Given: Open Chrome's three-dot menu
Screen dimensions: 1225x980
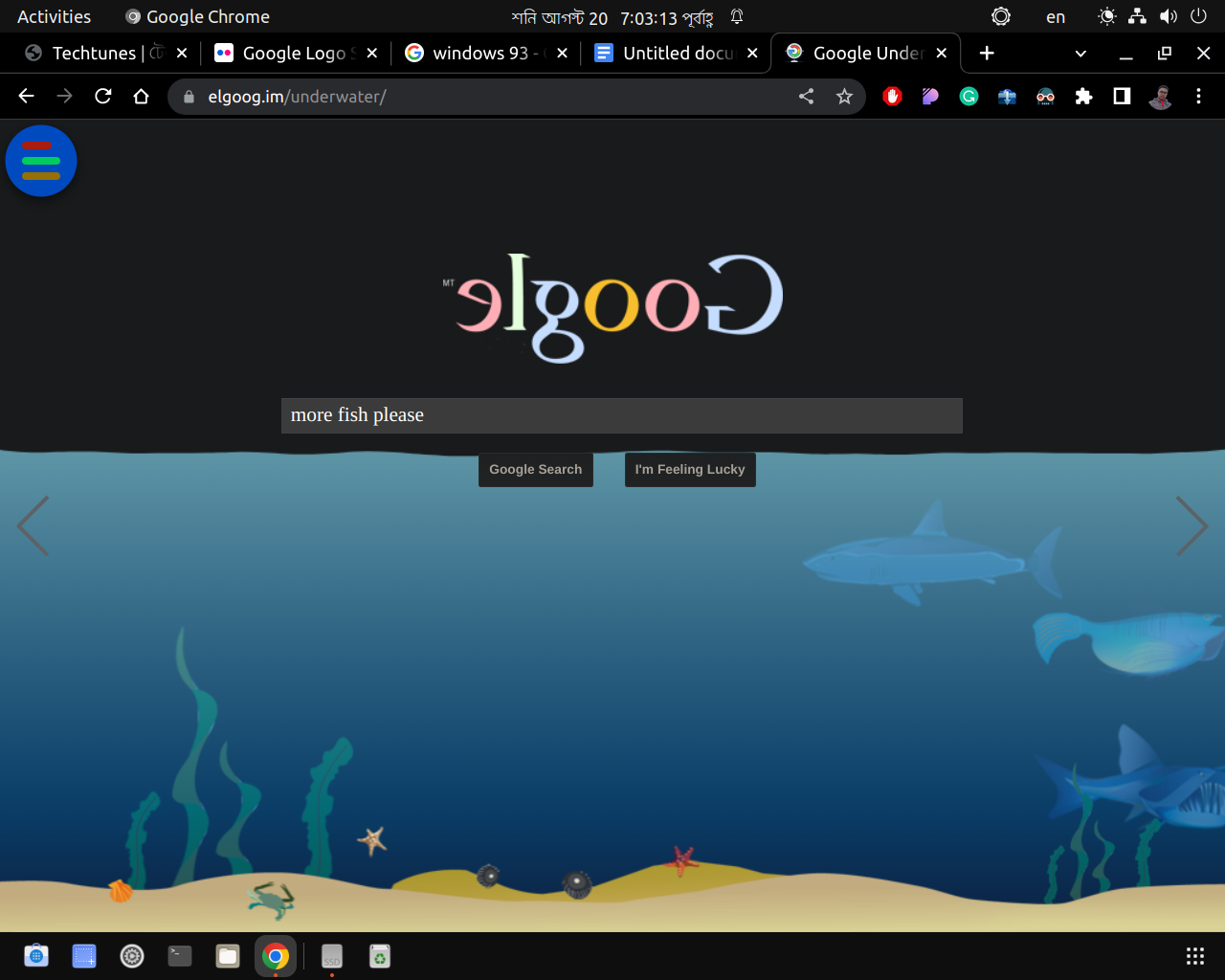Looking at the screenshot, I should 1198,96.
